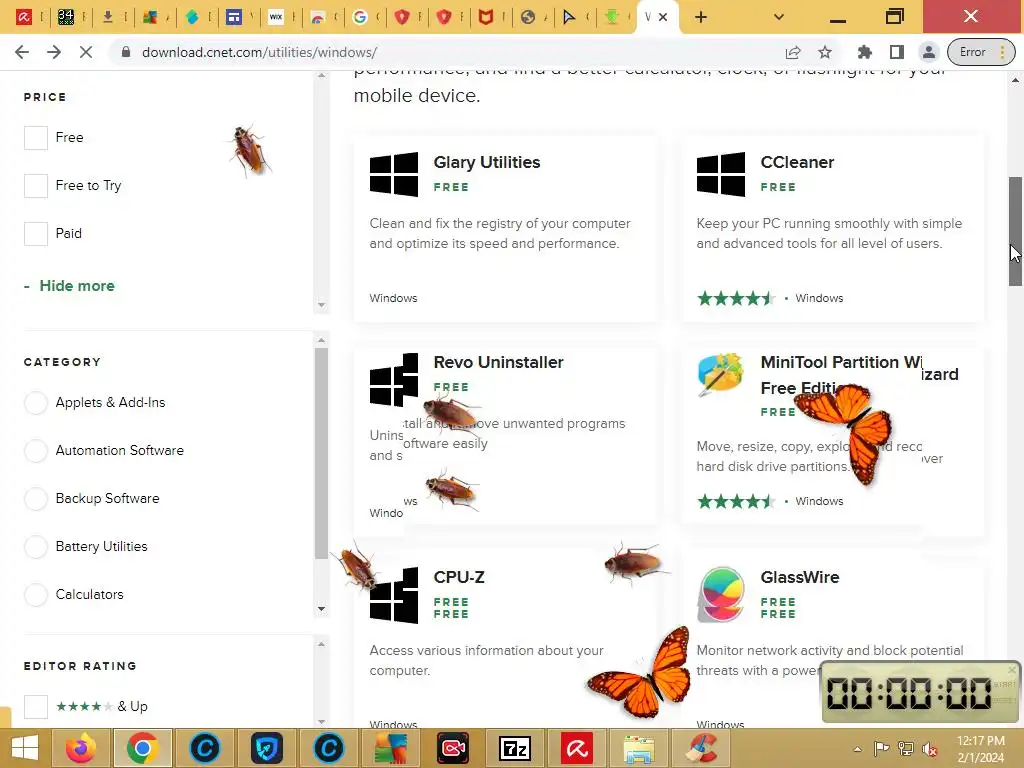The height and width of the screenshot is (768, 1024).
Task: Check the Paid price filter
Action: click(36, 234)
